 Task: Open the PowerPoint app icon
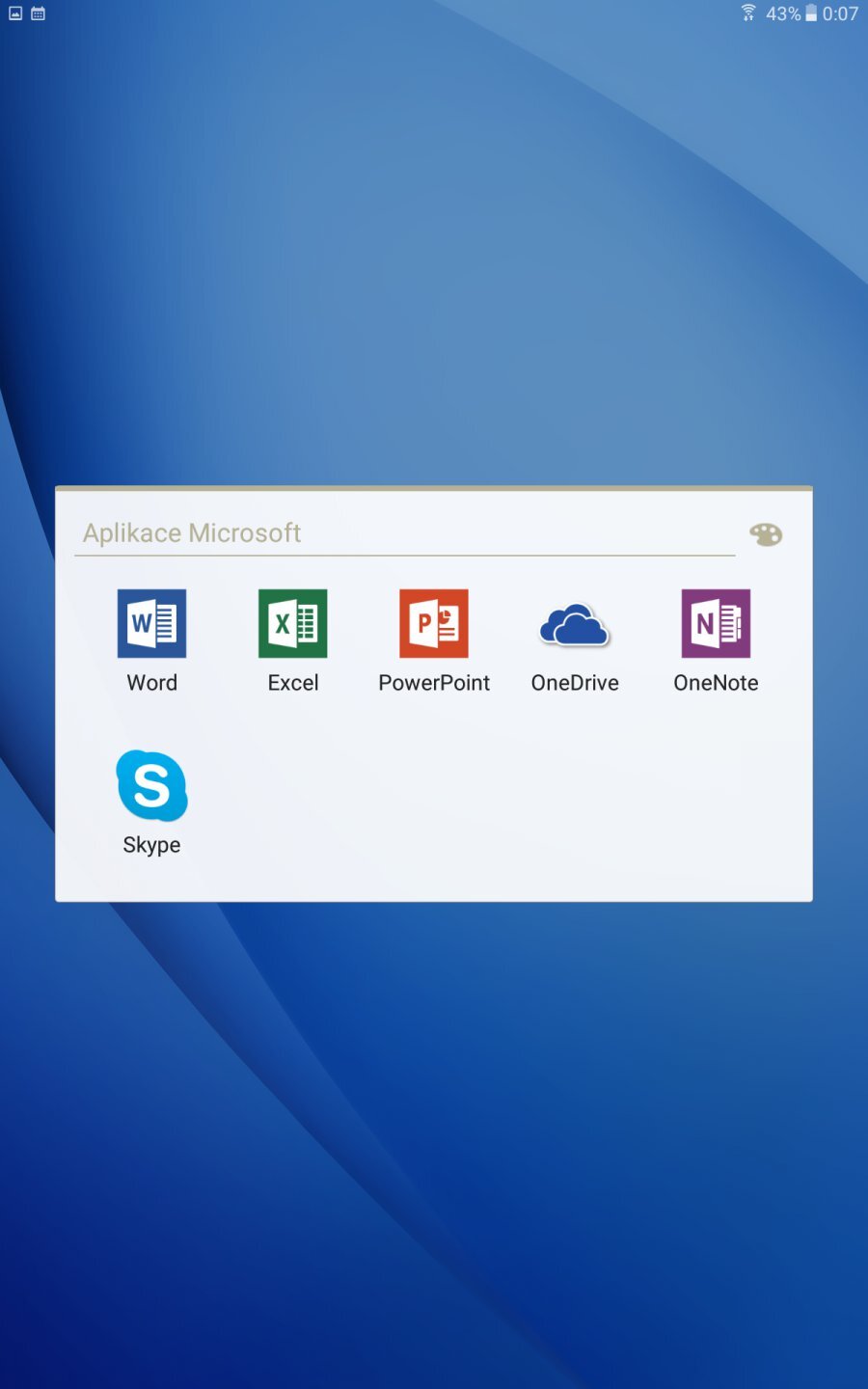[434, 623]
